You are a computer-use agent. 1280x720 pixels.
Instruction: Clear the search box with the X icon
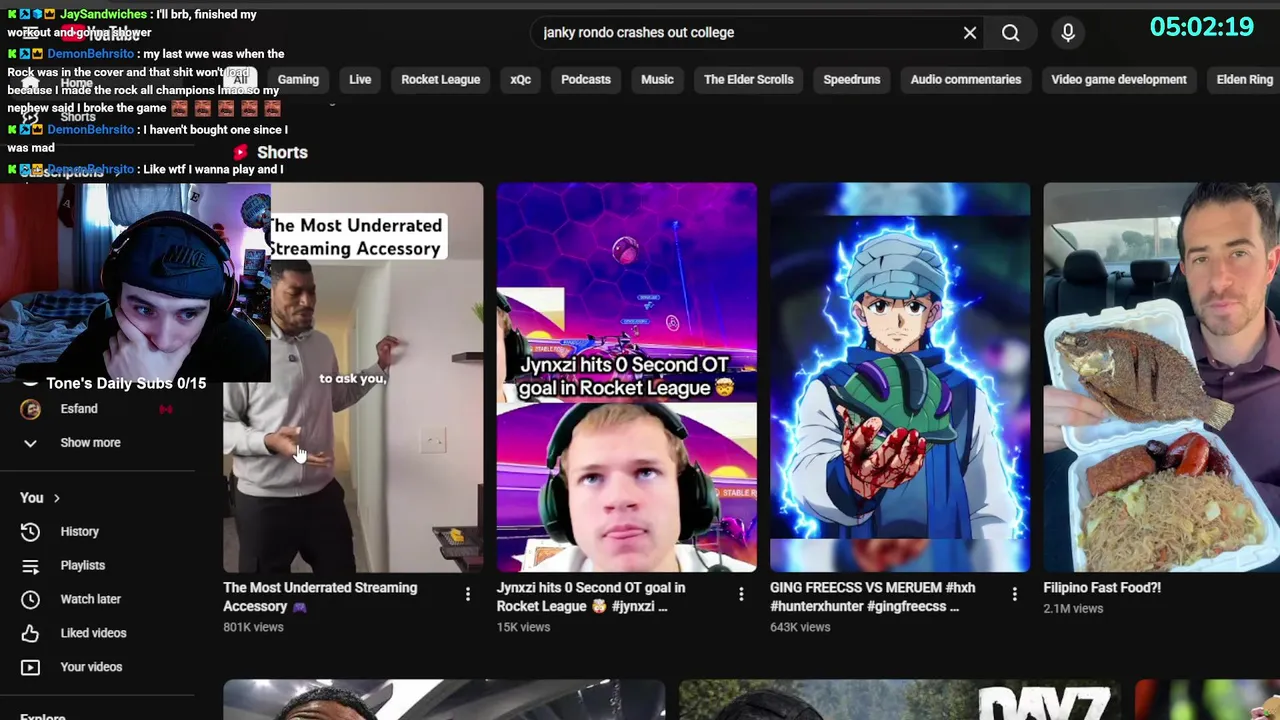click(x=970, y=33)
